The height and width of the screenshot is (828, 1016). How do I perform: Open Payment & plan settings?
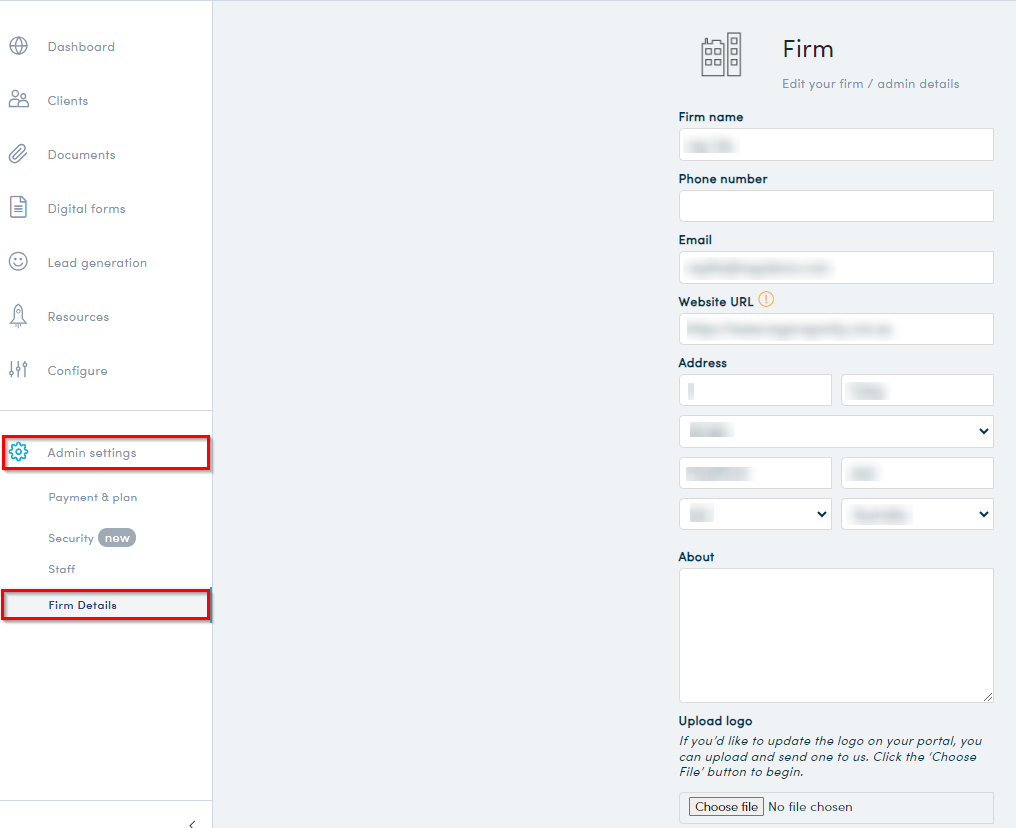tap(93, 497)
